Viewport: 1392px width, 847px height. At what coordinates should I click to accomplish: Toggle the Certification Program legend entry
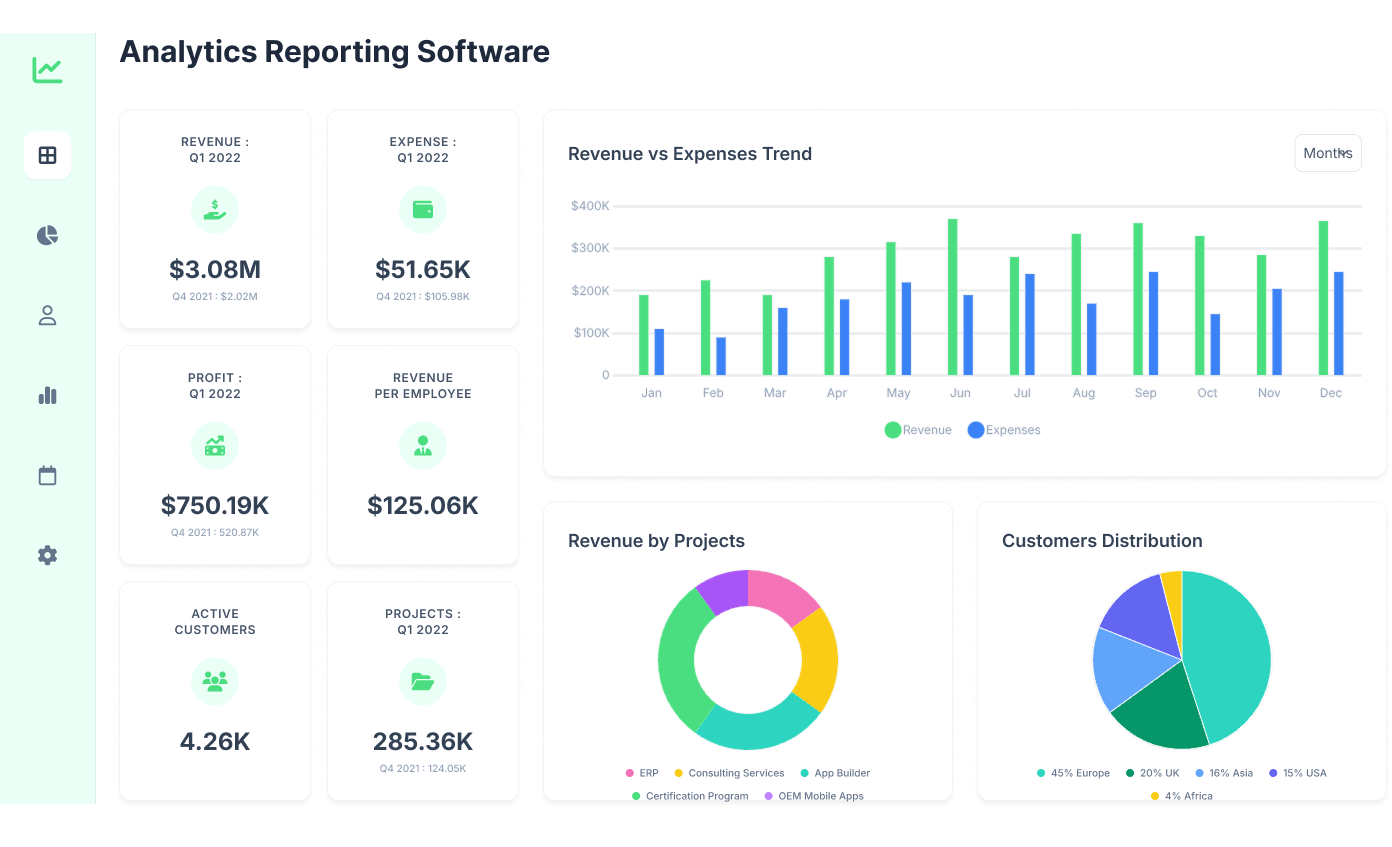tap(690, 796)
